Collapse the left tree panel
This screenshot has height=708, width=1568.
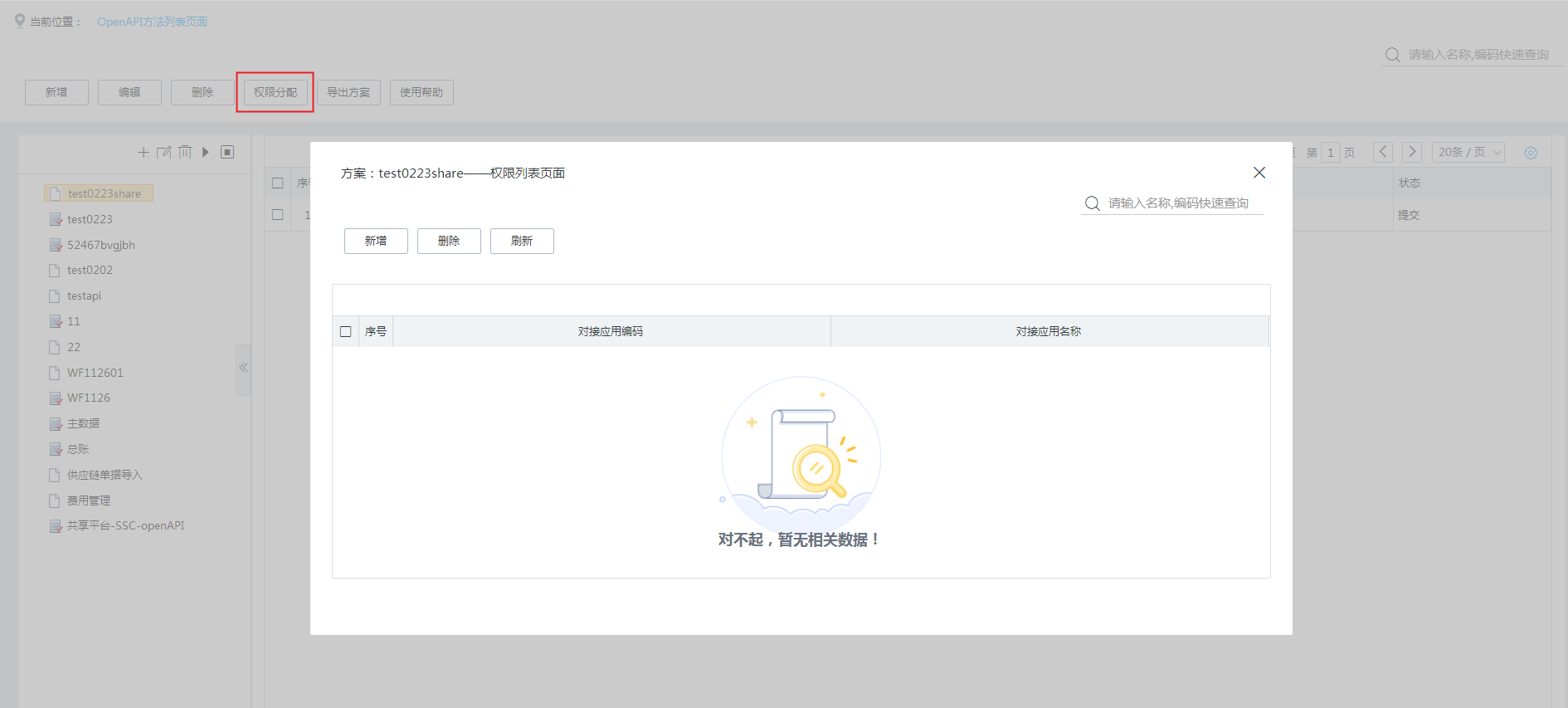(243, 368)
